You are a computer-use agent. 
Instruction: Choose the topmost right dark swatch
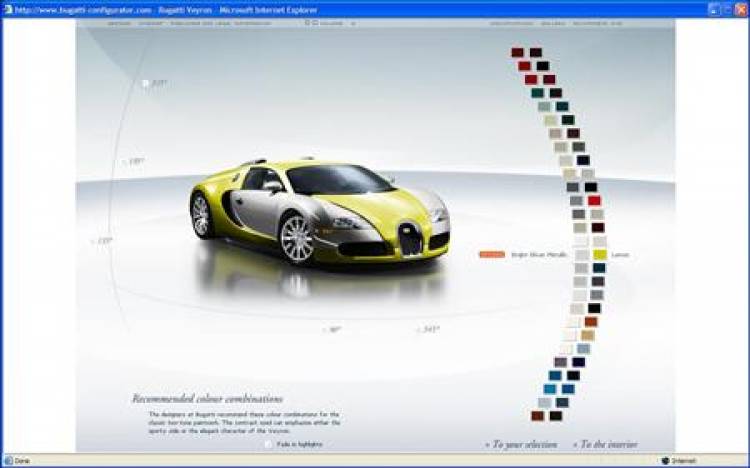click(536, 53)
